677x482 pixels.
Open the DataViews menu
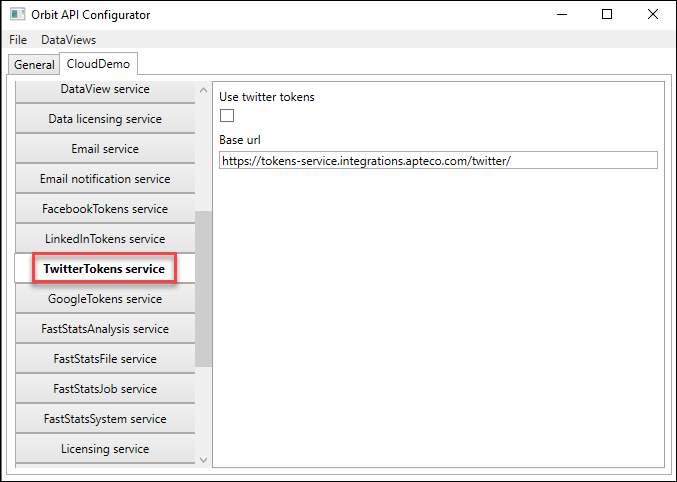[x=69, y=40]
